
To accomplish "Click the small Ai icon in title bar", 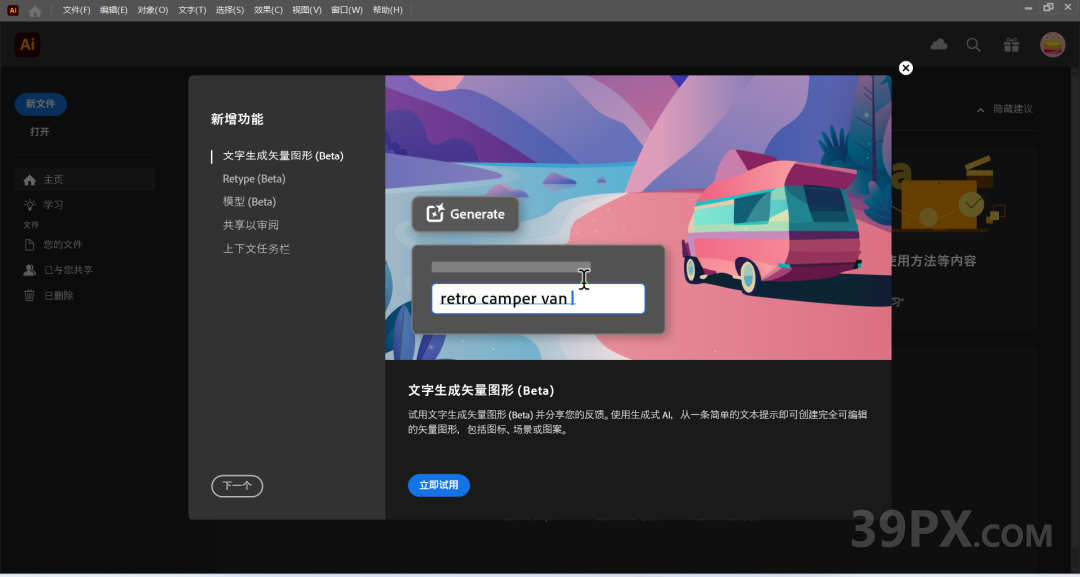I will click(x=13, y=10).
